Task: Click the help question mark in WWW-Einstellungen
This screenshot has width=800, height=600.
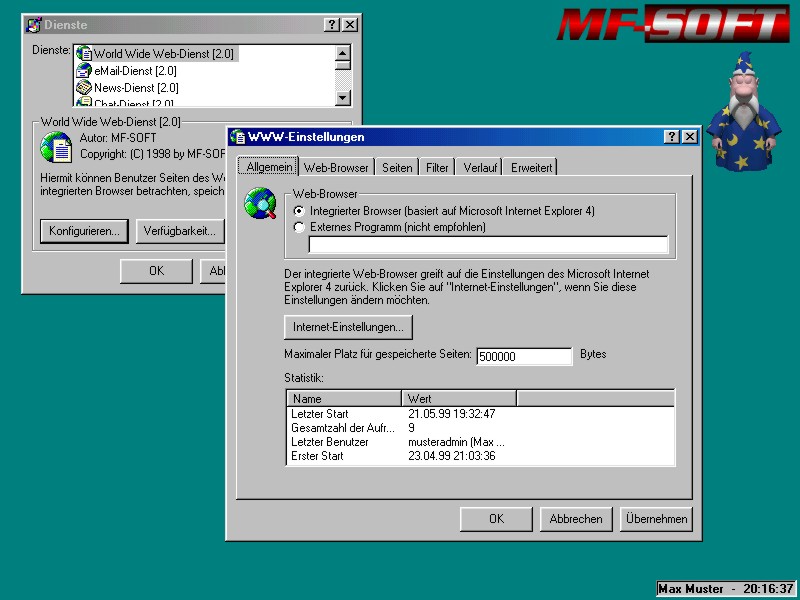Action: pos(672,137)
